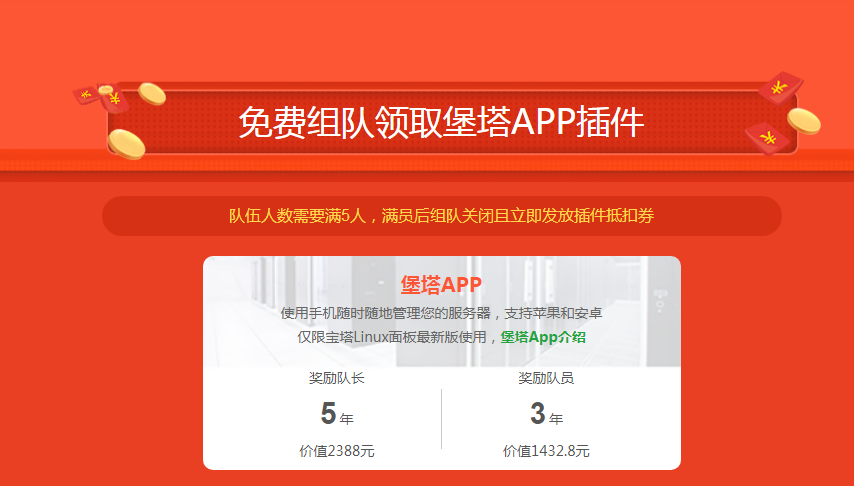Click the red envelope at banner's bottom-right
This screenshot has height=486, width=854.
tap(766, 136)
